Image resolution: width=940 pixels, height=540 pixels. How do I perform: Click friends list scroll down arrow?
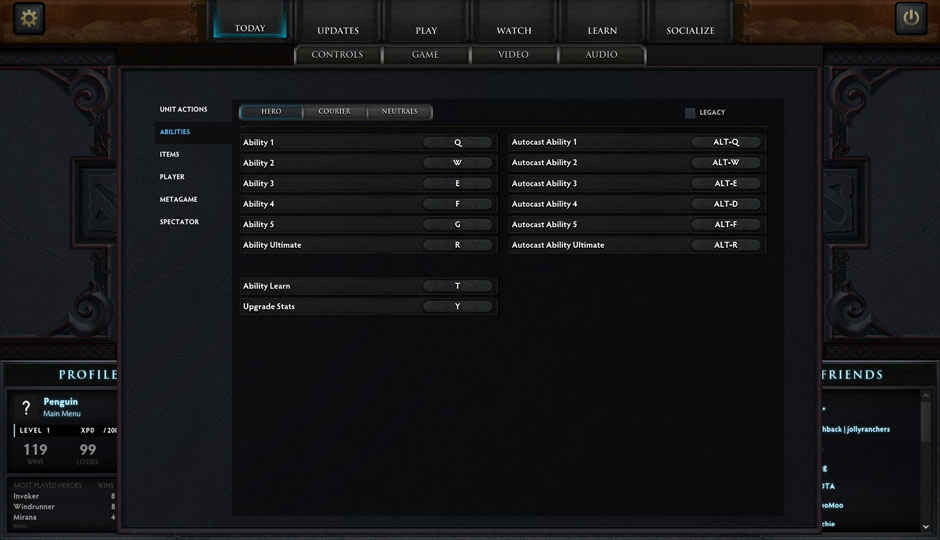tap(926, 527)
